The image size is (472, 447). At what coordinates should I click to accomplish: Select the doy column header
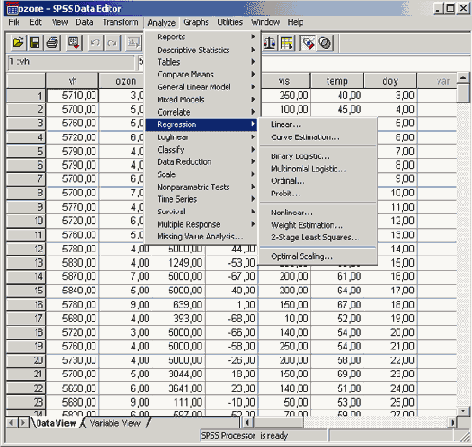(390, 81)
